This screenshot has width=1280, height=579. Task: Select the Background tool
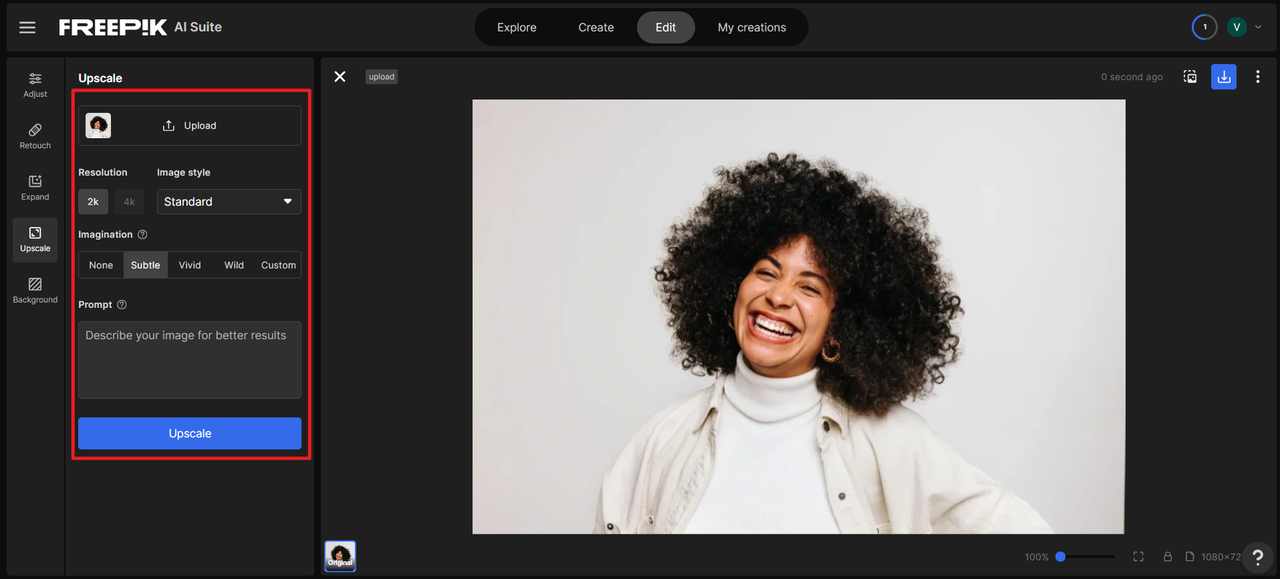click(x=35, y=290)
